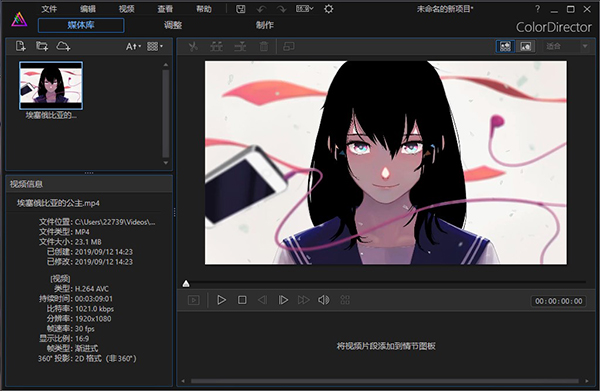600x391 pixels.
Task: Click the undo arrow icon
Action: [x=261, y=9]
